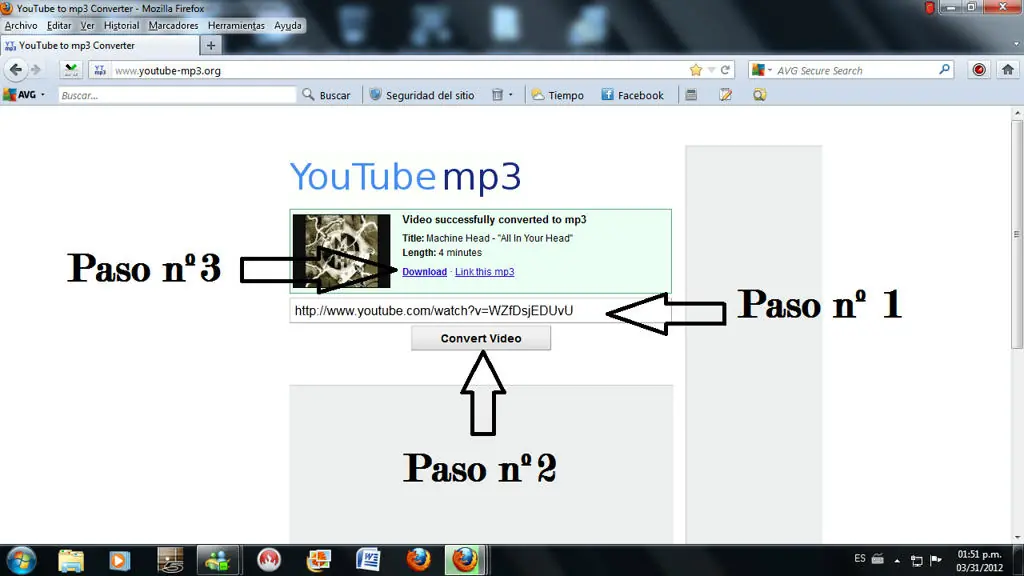Click the Buscar button in AVG toolbar
Image resolution: width=1024 pixels, height=576 pixels.
(x=327, y=95)
